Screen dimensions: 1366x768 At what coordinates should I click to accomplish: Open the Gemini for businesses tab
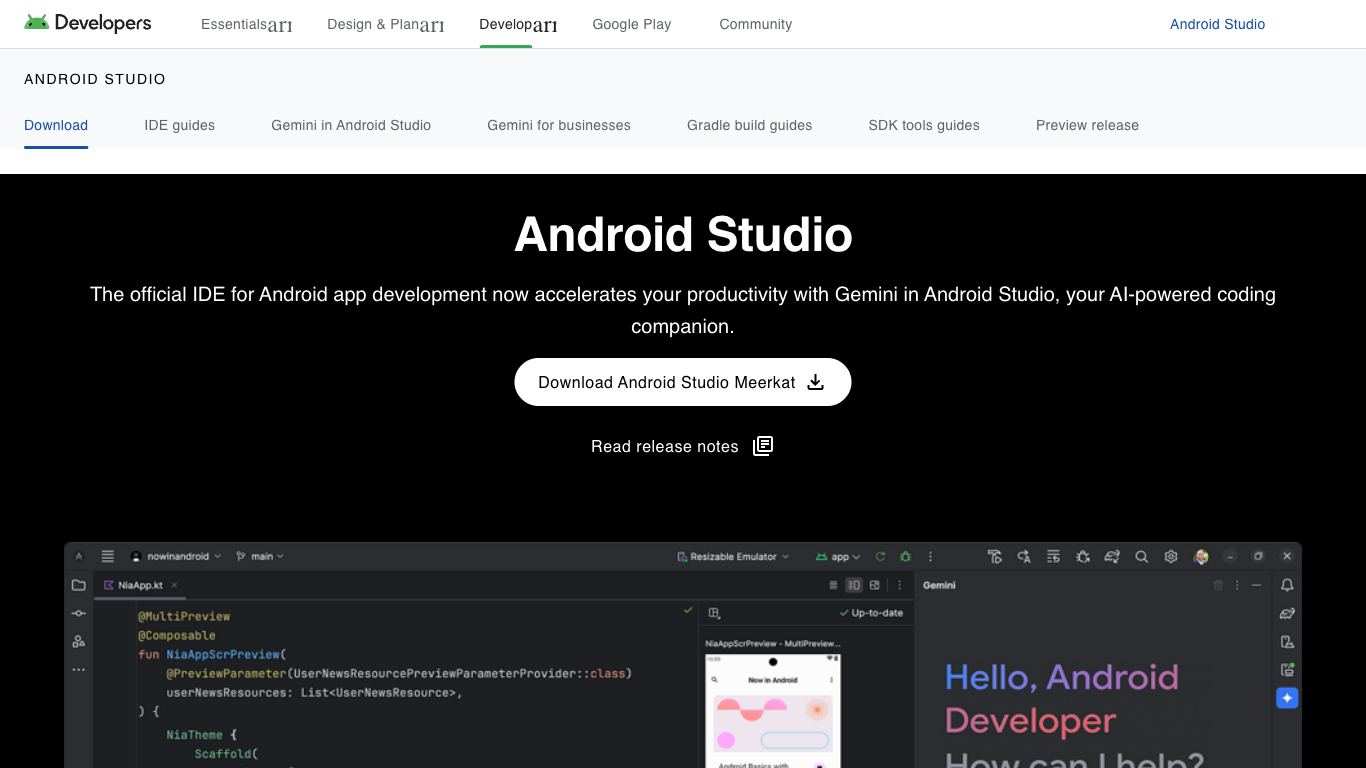click(x=559, y=125)
